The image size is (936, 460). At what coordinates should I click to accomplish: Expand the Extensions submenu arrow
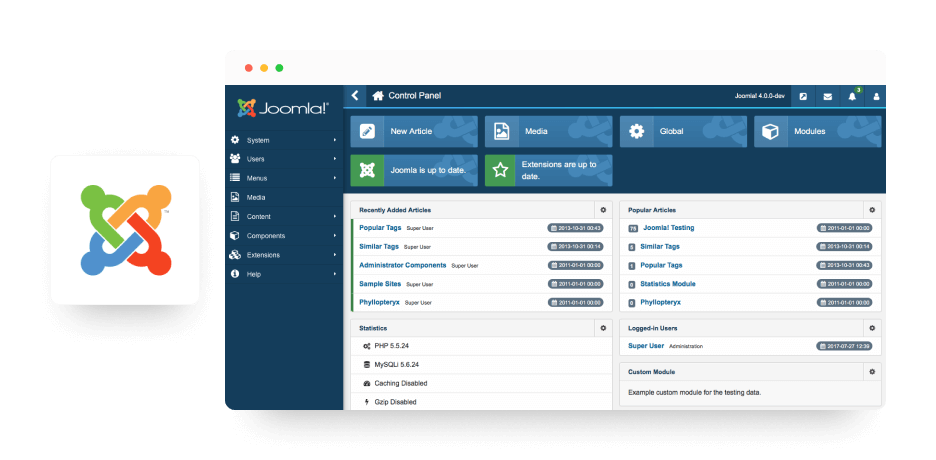pos(335,255)
